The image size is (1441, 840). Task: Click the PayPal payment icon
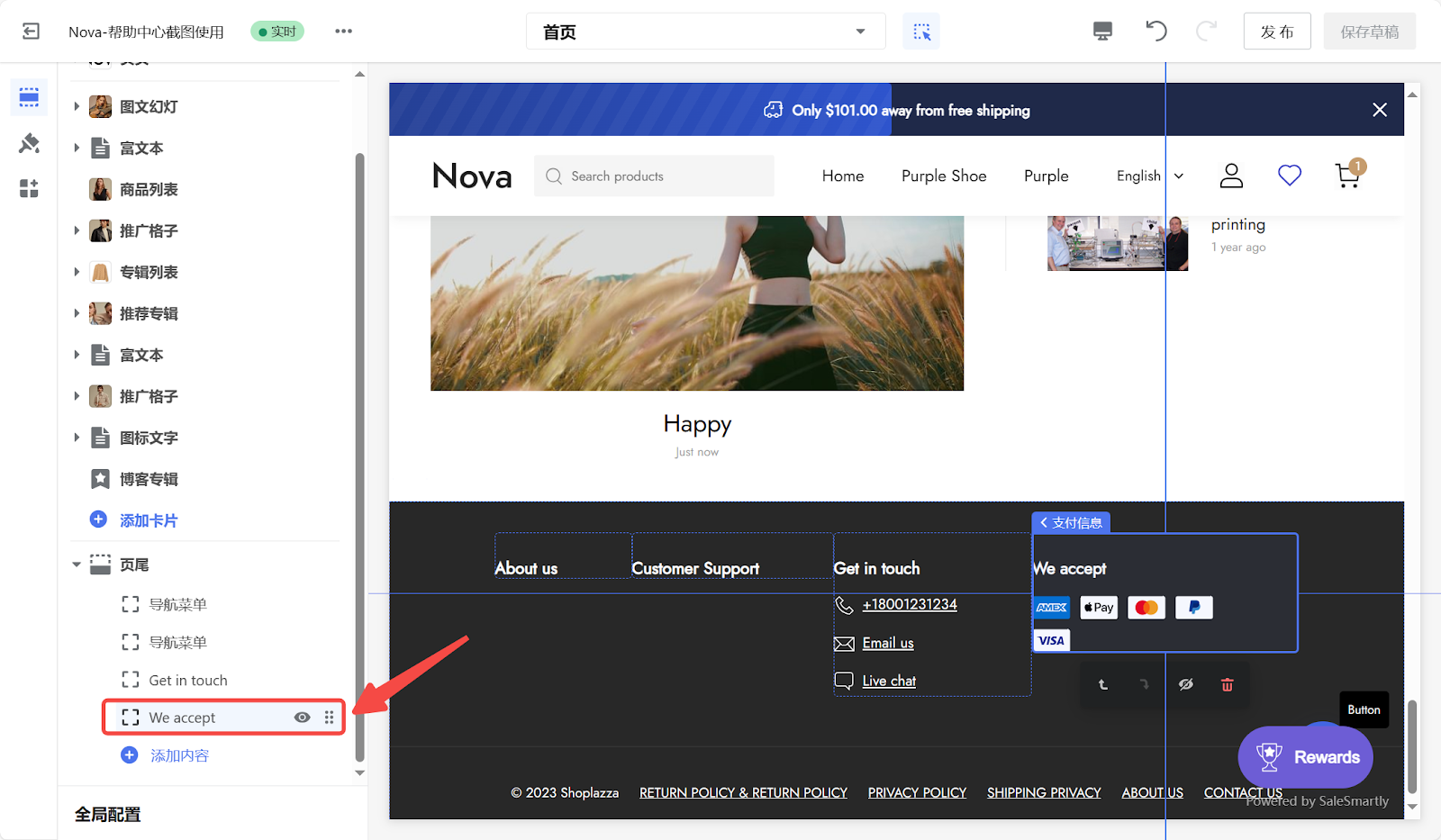pos(1194,608)
